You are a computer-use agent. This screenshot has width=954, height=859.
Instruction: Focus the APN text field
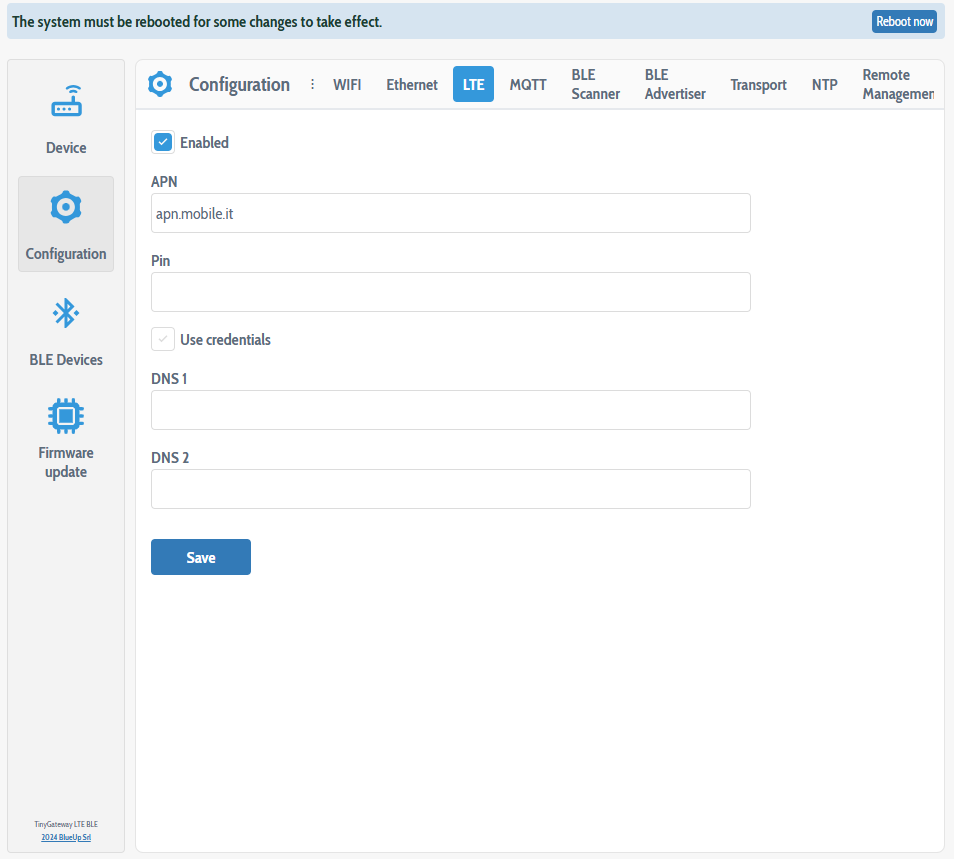point(450,213)
